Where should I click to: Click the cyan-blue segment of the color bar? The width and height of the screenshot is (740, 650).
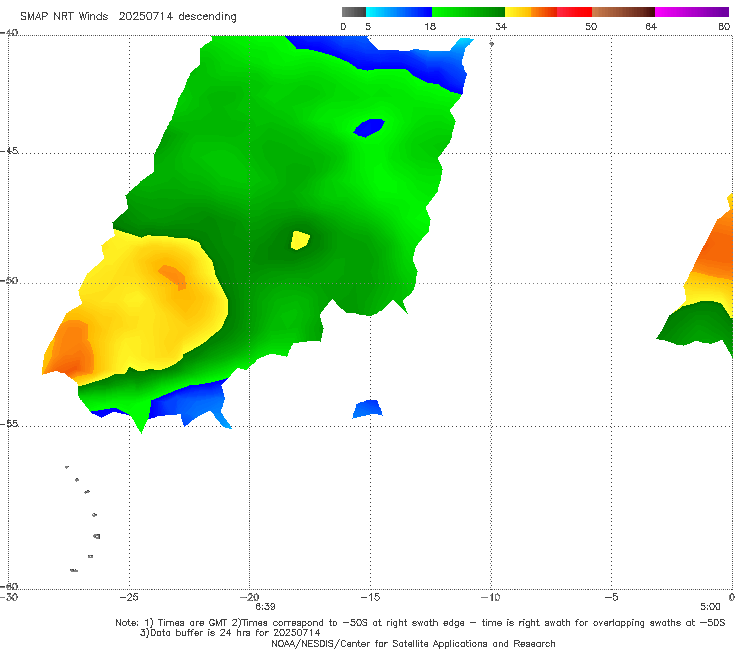[x=399, y=12]
